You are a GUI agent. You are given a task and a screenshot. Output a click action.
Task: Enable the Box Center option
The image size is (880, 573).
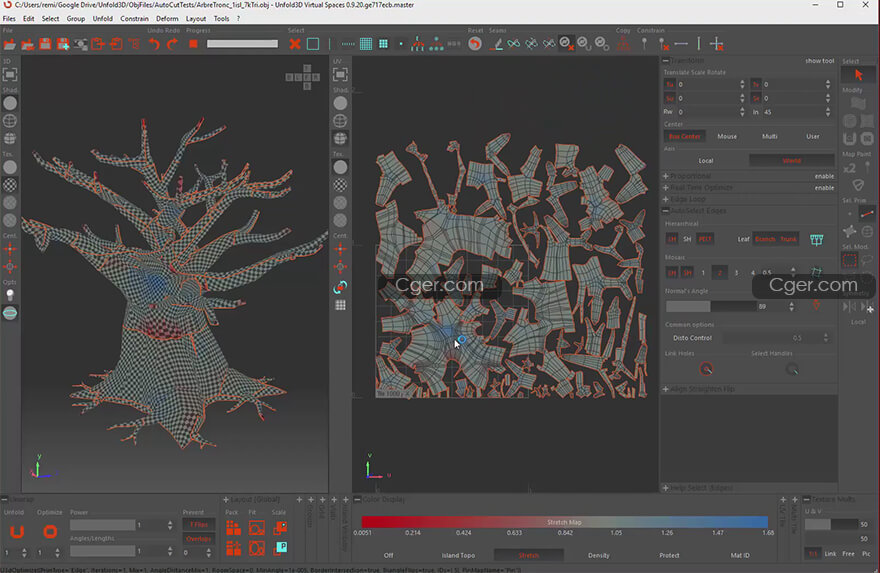coord(685,136)
